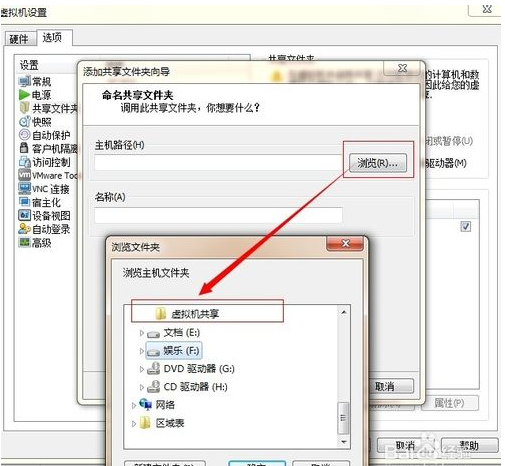This screenshot has height=466, width=505.
Task: Open the 访问控制 access control icon
Action: pyautogui.click(x=25, y=162)
